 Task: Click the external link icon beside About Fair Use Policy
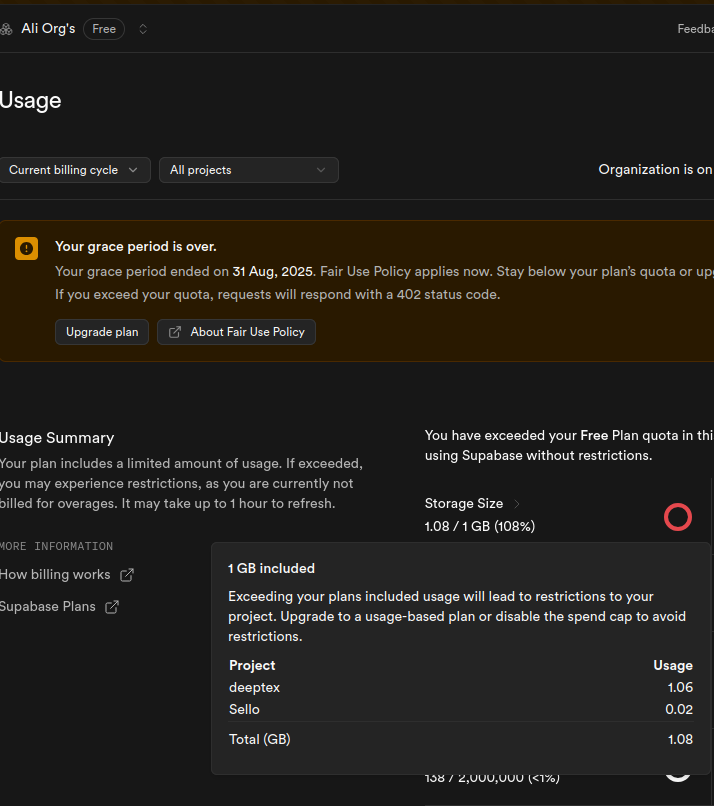174,332
